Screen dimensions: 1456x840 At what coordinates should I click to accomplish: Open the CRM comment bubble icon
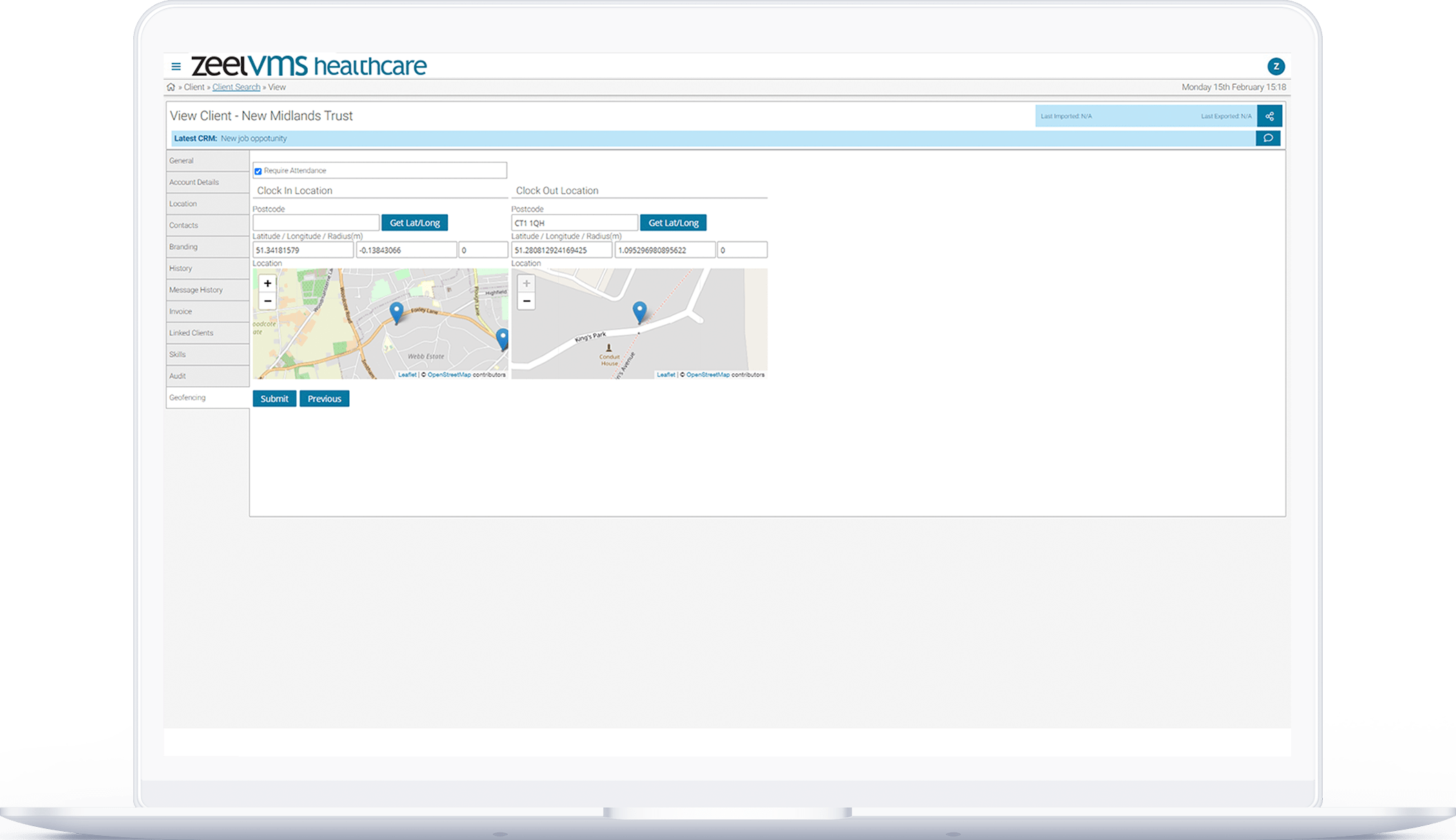click(x=1268, y=139)
